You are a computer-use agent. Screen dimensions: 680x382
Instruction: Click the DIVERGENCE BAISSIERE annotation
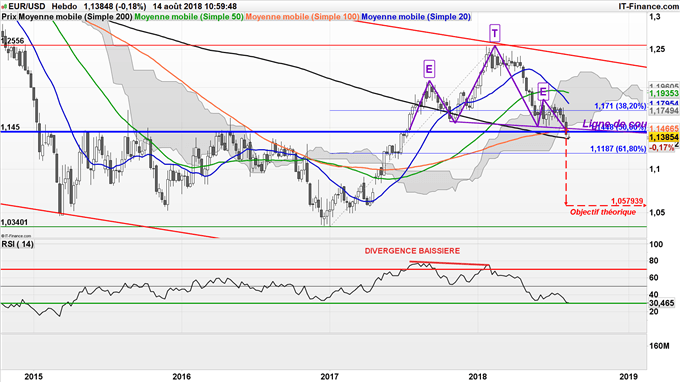pyautogui.click(x=412, y=251)
